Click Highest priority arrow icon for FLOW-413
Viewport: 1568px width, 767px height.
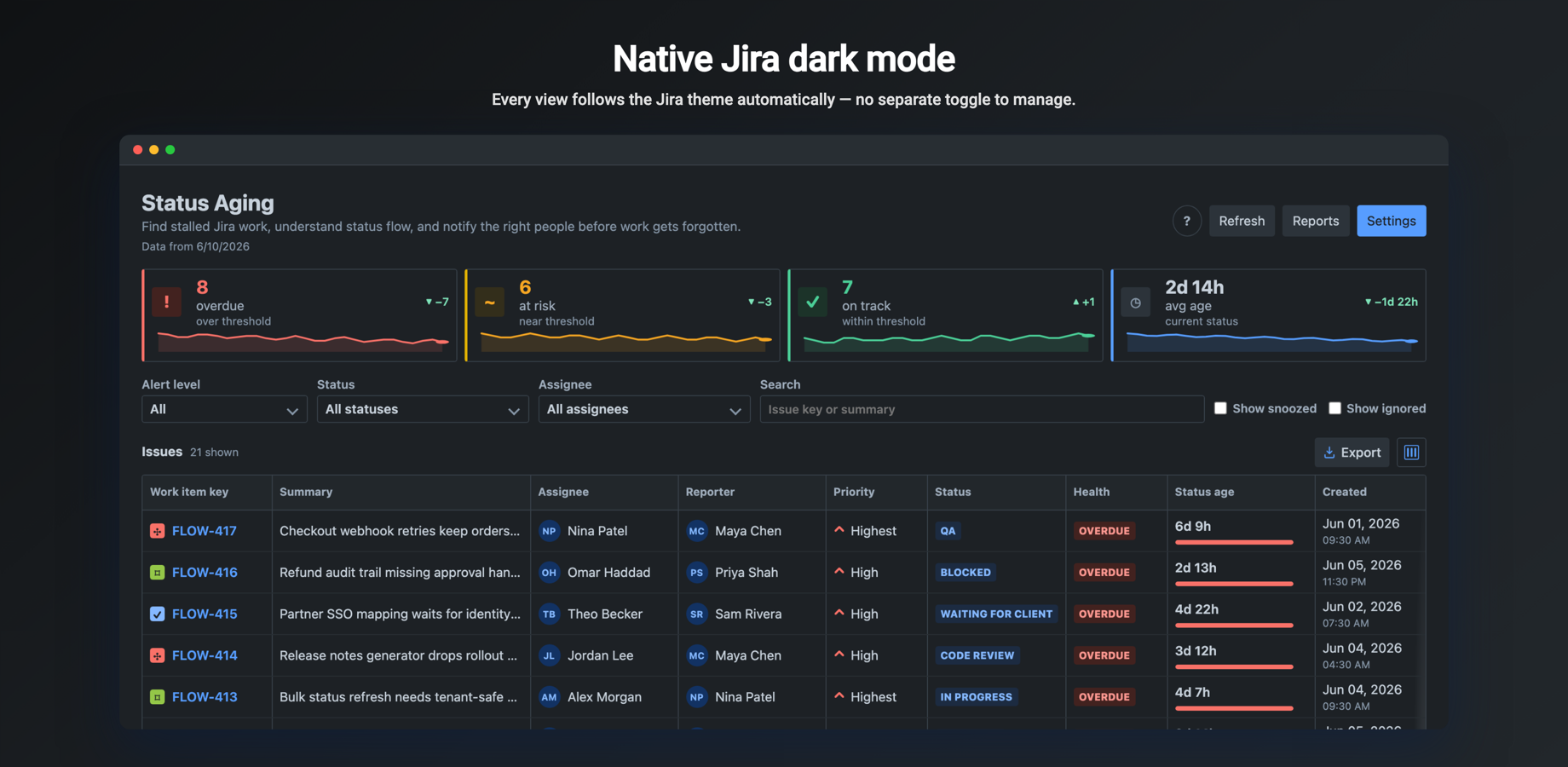pyautogui.click(x=839, y=696)
